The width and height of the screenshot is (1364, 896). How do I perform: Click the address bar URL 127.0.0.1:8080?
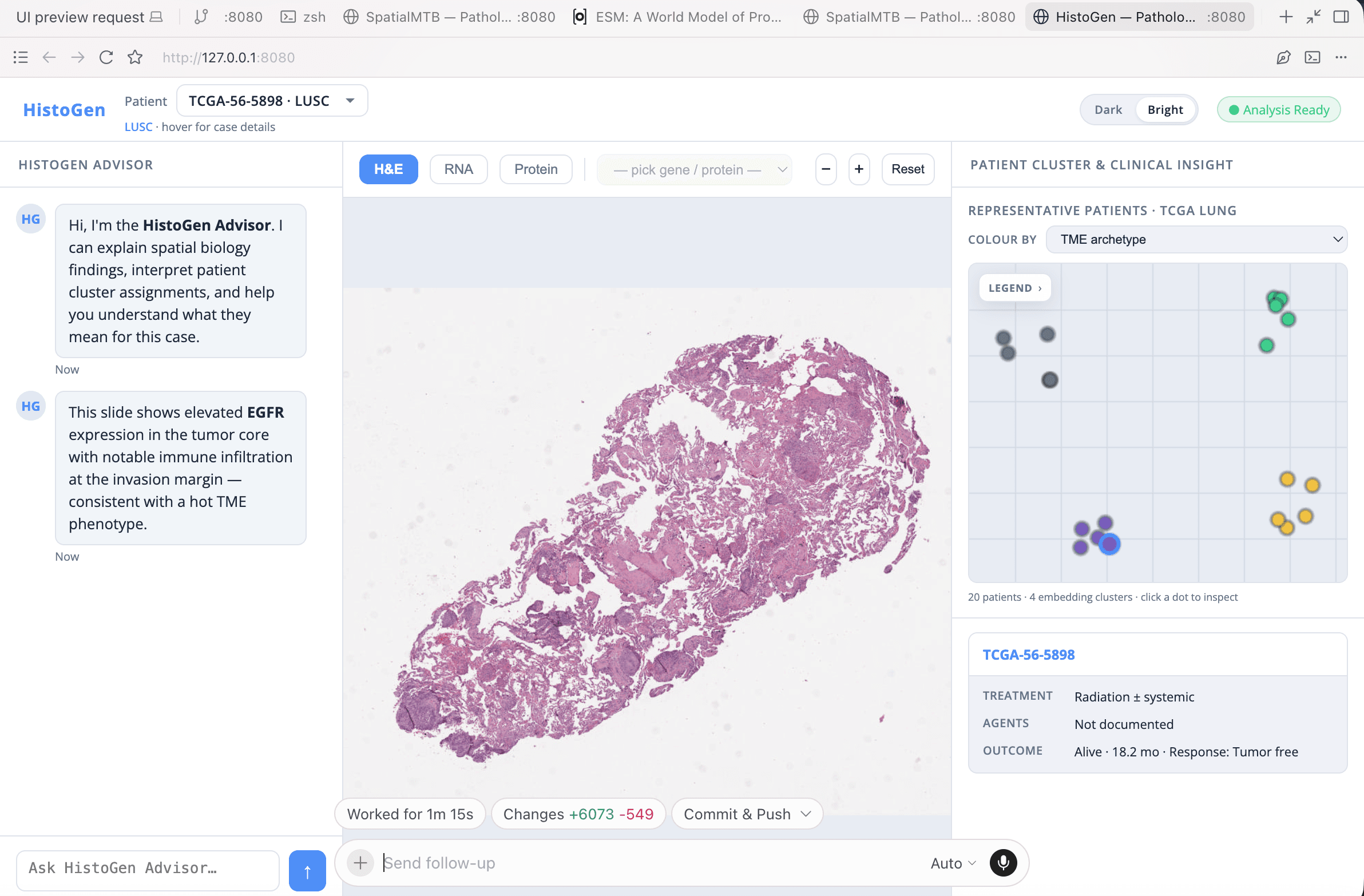click(229, 57)
